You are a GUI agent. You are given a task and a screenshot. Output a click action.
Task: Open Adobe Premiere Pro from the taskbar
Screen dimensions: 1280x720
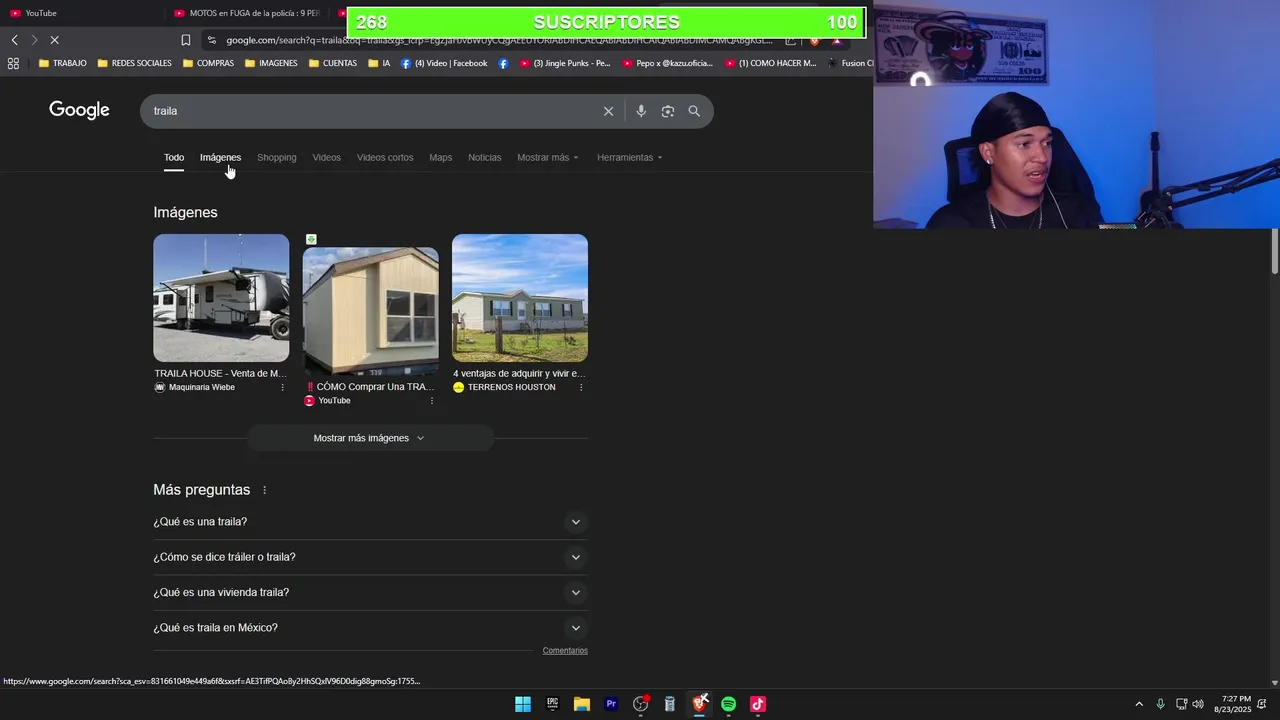coord(611,704)
